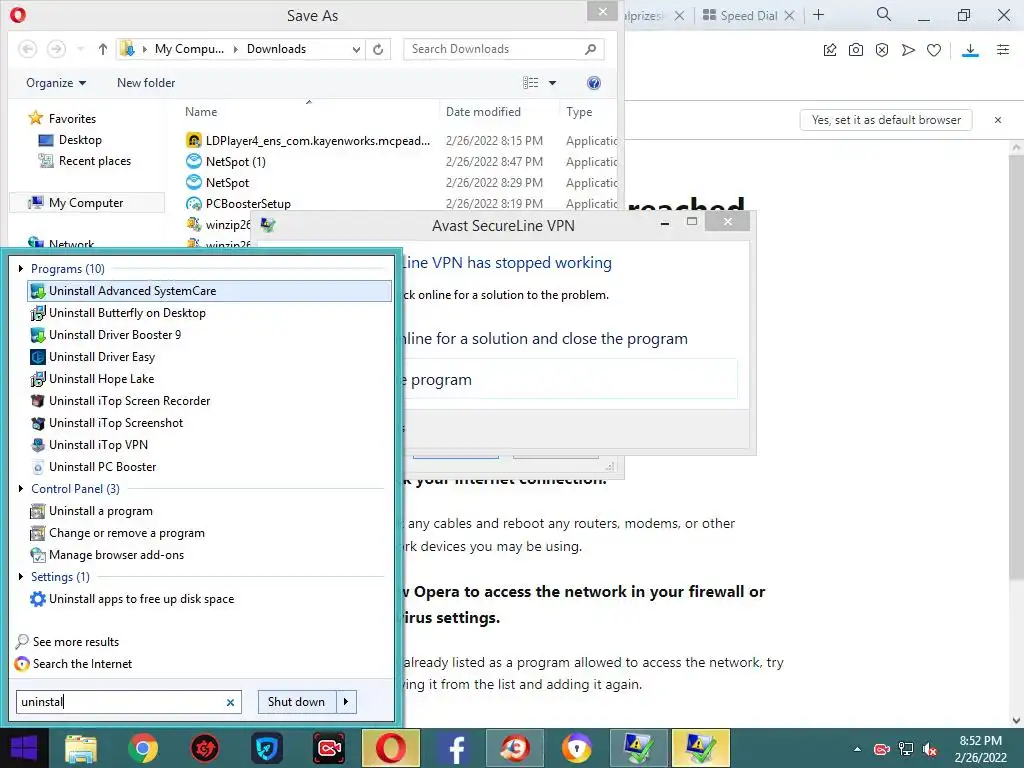Open clock showing 8:52 PM
Viewport: 1024px width, 768px height.
(981, 749)
